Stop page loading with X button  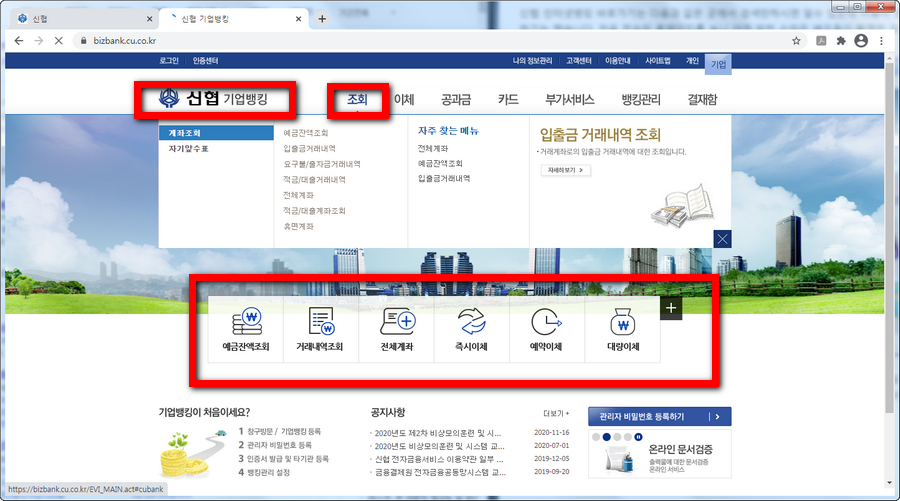click(x=59, y=41)
